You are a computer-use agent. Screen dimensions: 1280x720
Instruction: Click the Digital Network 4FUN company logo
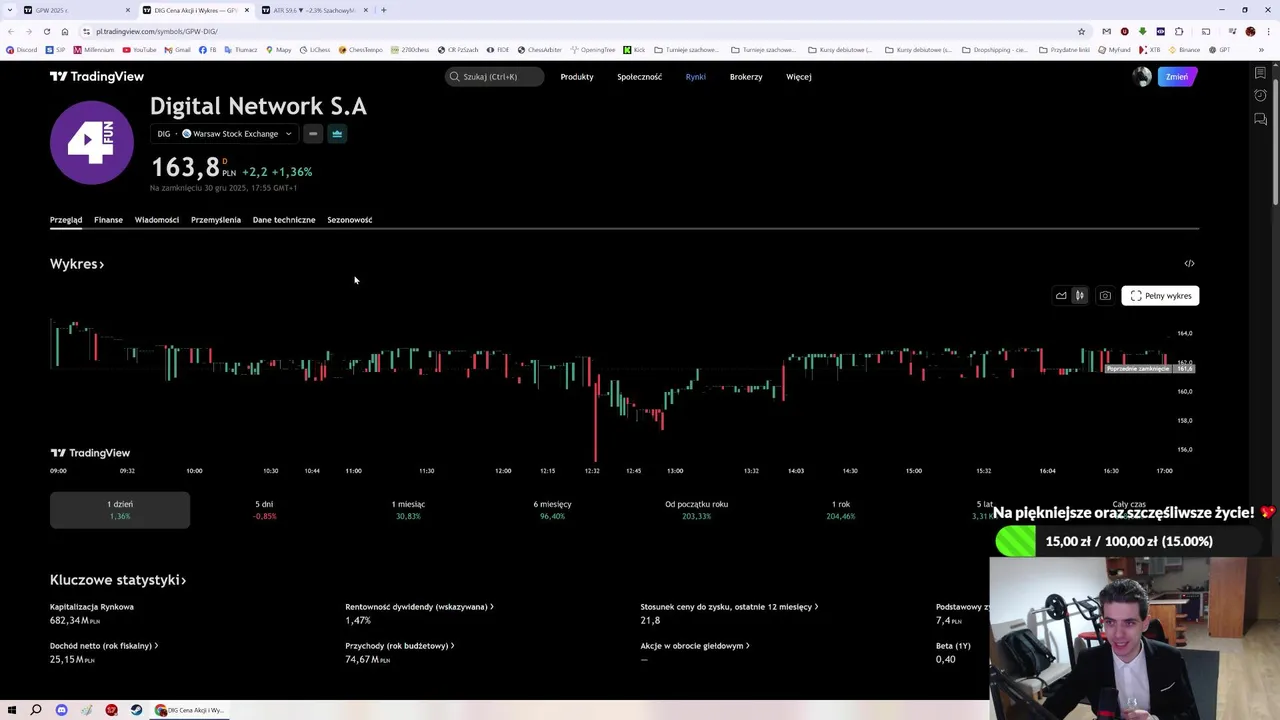(x=92, y=143)
